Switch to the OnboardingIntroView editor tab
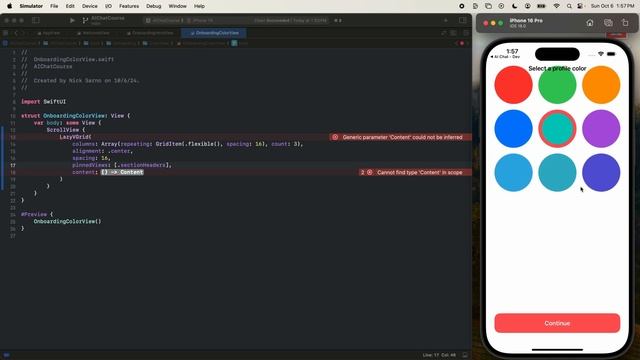 tap(149, 33)
